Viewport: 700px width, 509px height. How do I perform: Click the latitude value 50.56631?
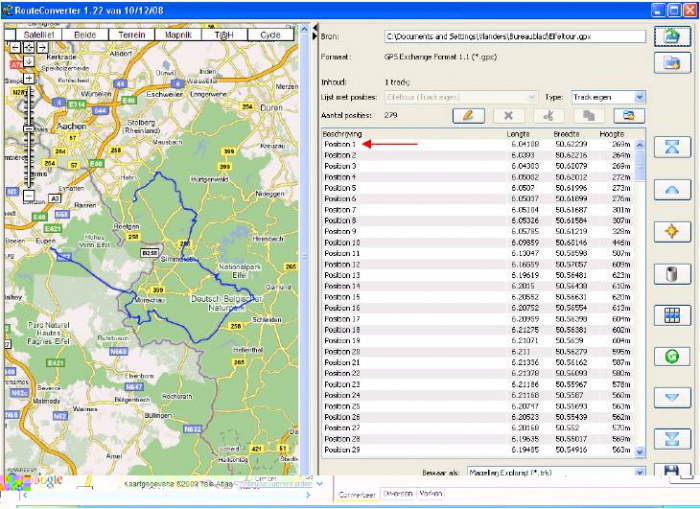pyautogui.click(x=571, y=297)
